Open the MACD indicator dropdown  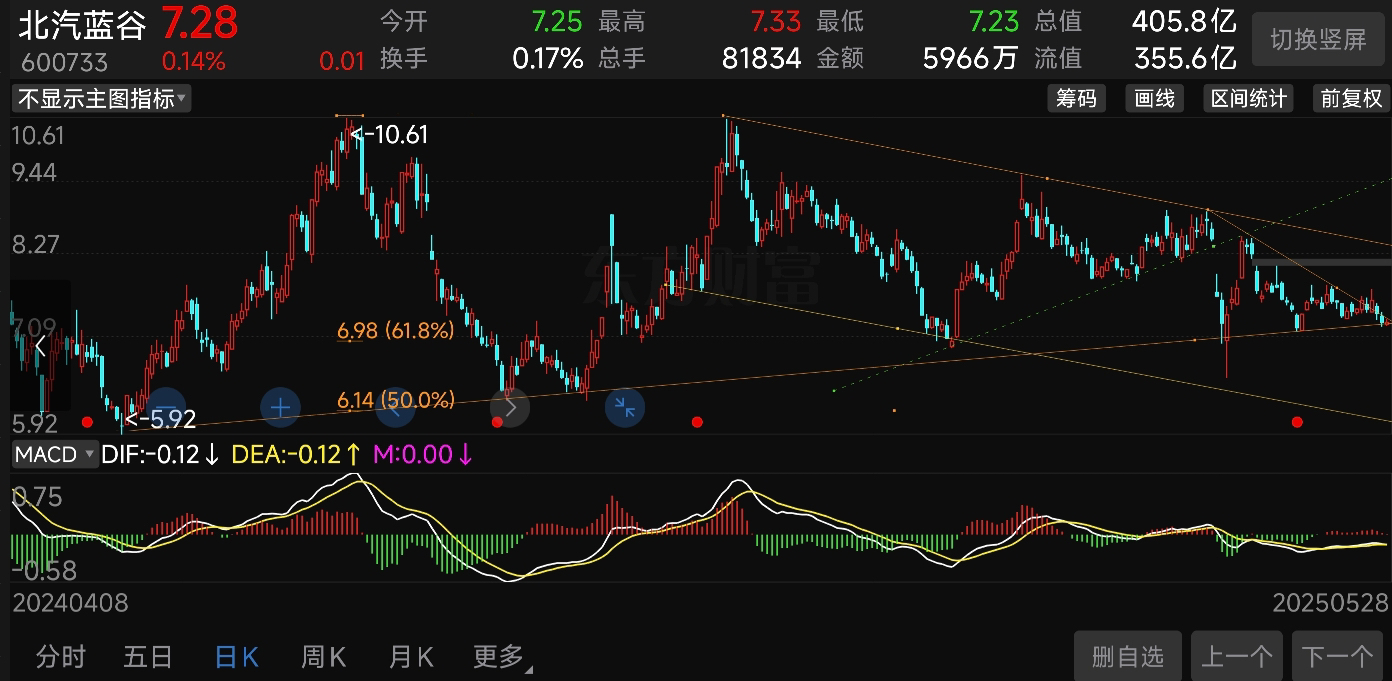pyautogui.click(x=54, y=455)
